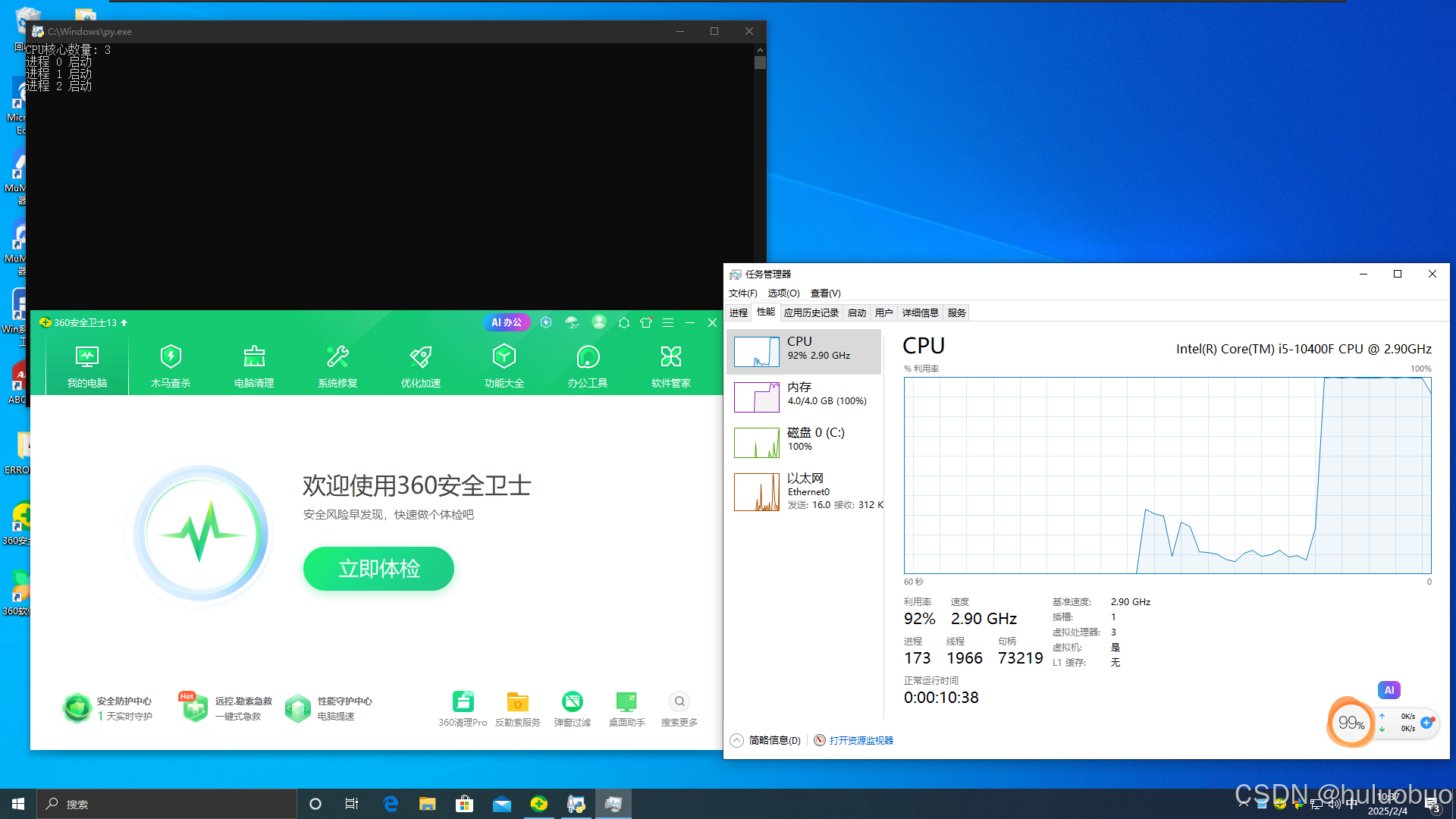Open 360清理Pro shortcut
The image size is (1456, 819).
click(x=463, y=705)
